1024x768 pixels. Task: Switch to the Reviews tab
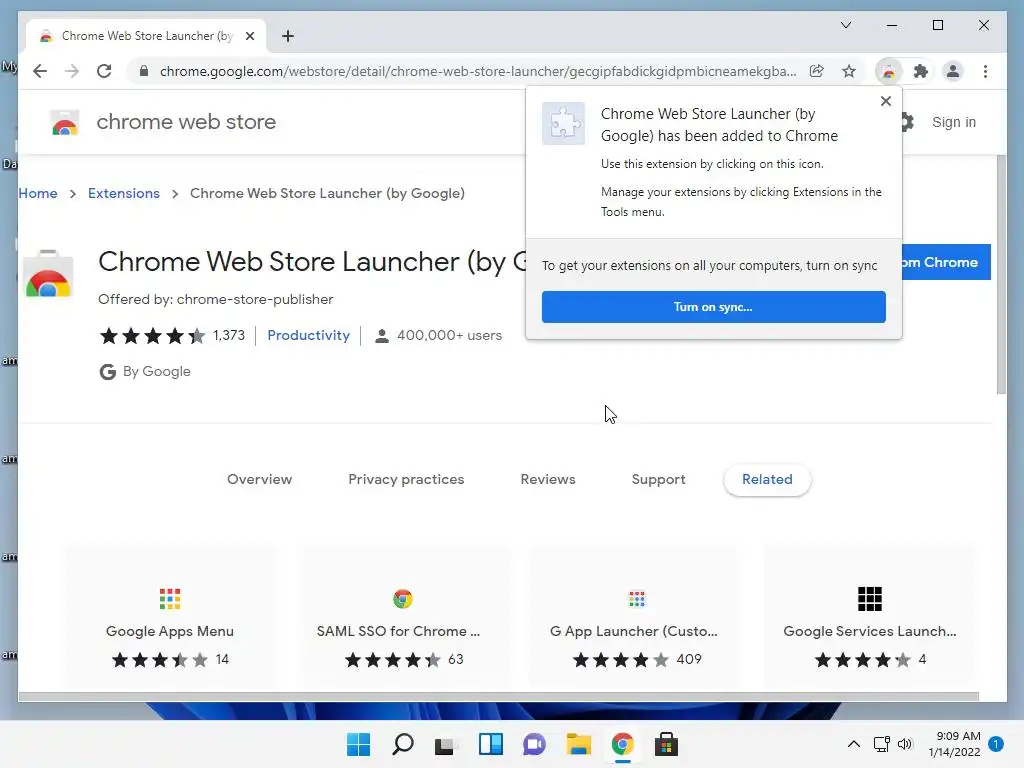click(548, 479)
